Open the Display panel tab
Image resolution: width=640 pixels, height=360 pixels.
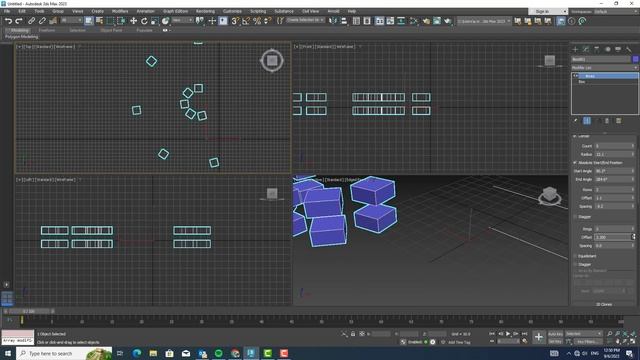coord(618,49)
